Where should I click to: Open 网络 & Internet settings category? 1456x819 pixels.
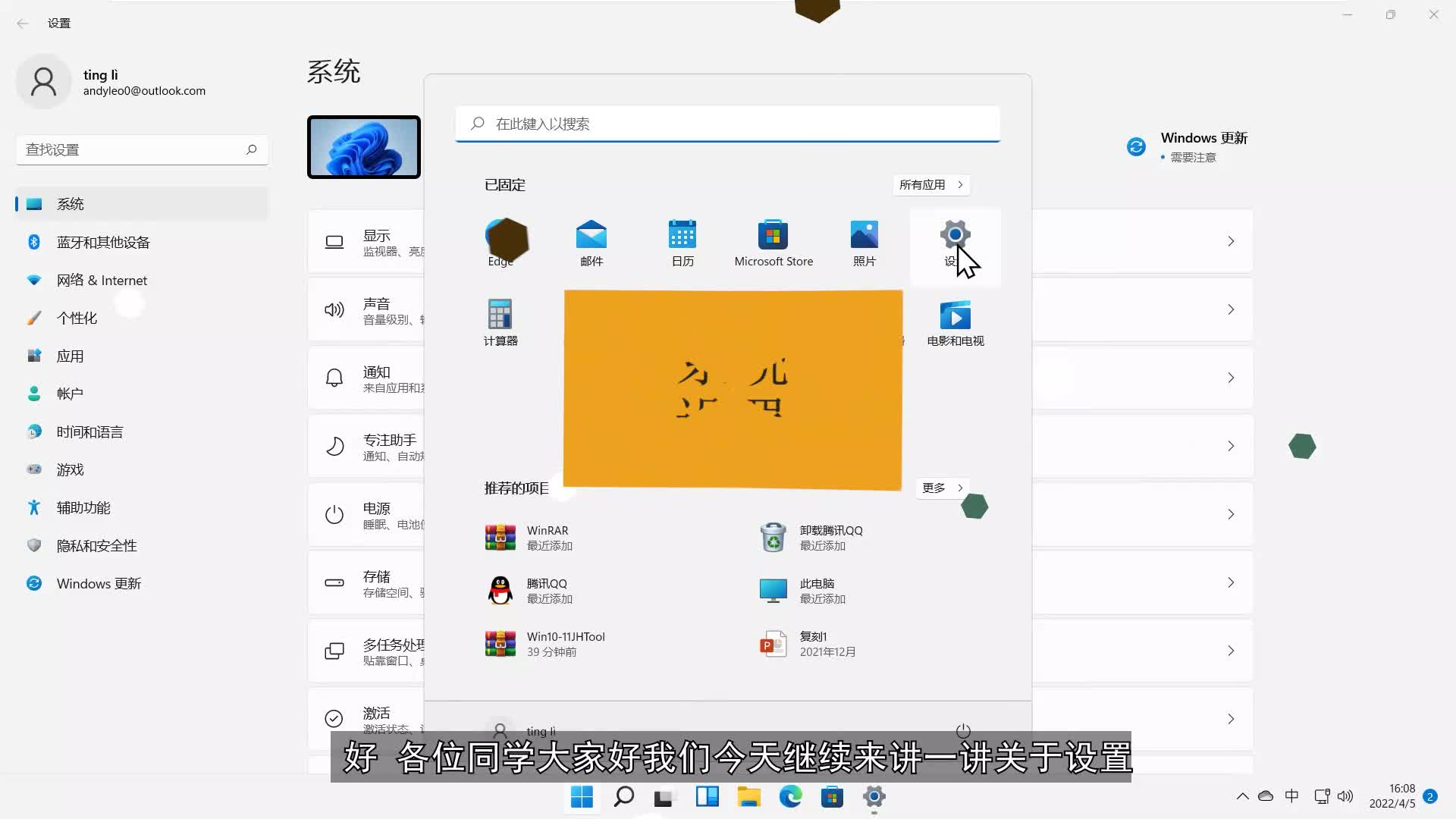pos(142,280)
